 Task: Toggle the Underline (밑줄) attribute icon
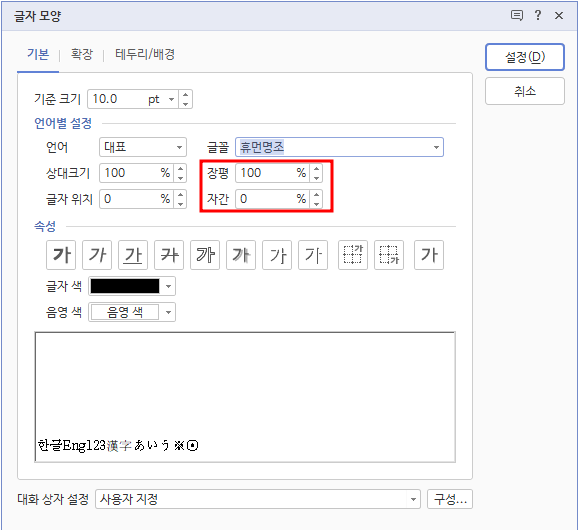click(x=133, y=255)
